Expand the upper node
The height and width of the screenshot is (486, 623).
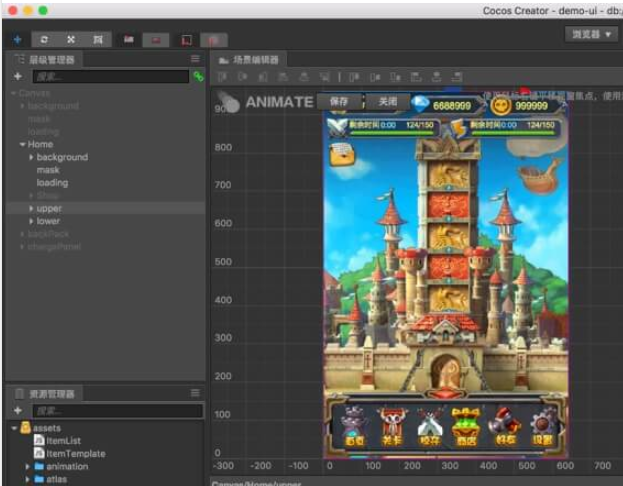(x=31, y=208)
